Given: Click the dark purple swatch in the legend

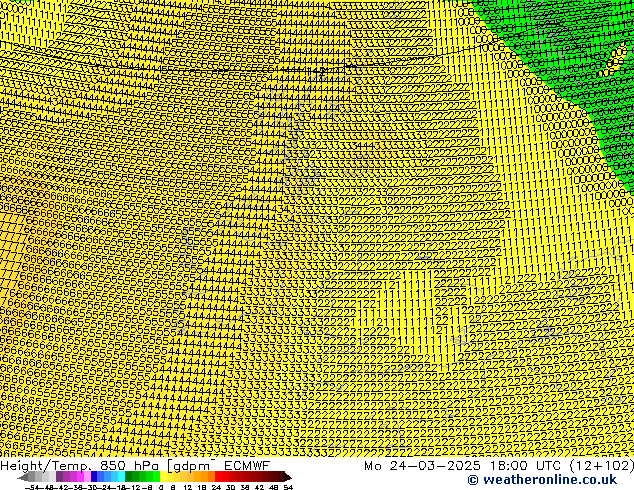Looking at the screenshot, I should [59, 477].
